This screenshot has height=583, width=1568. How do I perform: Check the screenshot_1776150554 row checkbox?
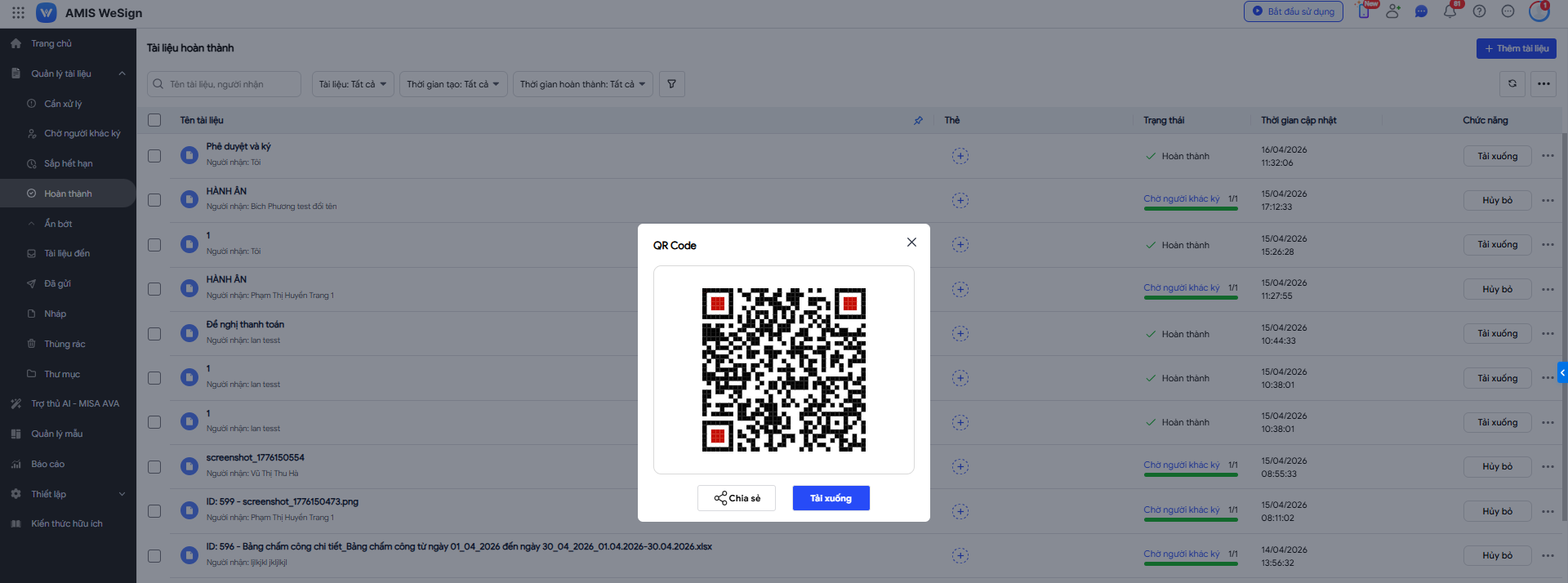point(154,467)
